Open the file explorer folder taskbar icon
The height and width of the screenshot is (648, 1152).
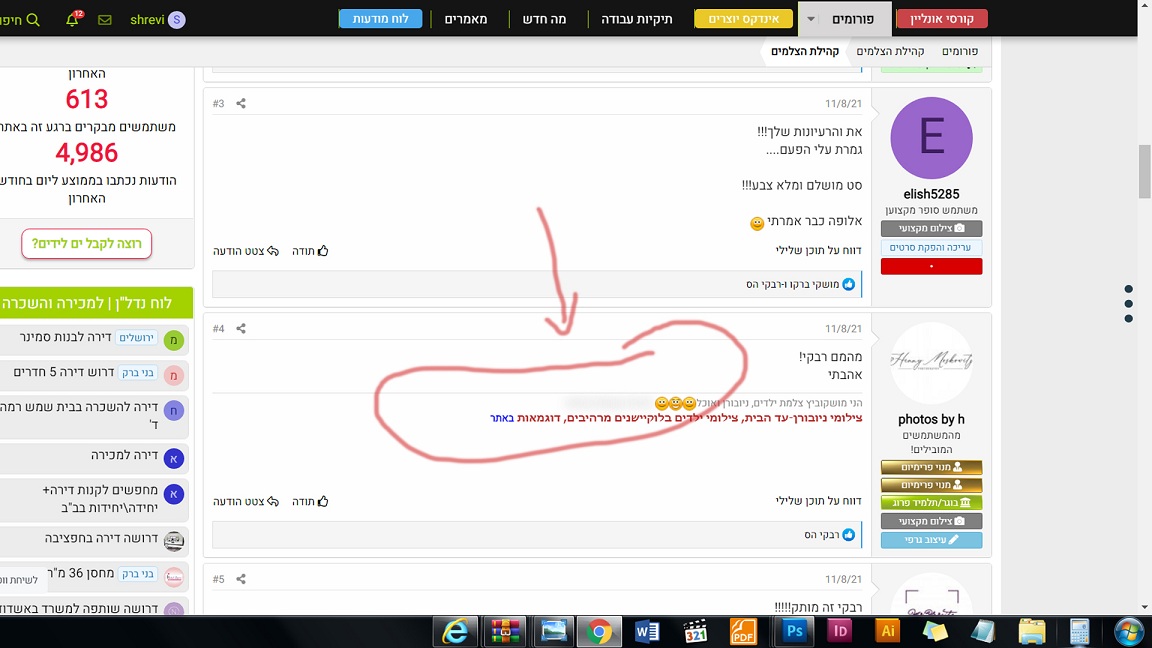1032,631
